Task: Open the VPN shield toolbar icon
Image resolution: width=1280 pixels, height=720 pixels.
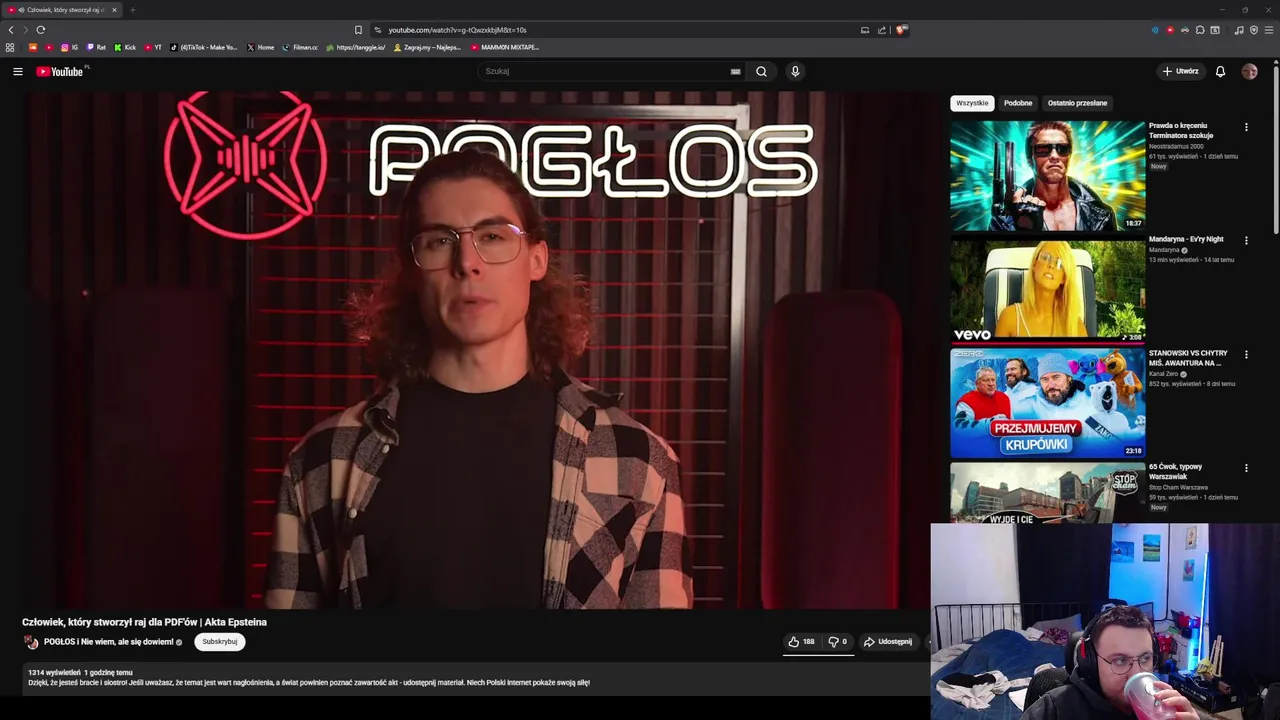Action: click(x=1254, y=30)
